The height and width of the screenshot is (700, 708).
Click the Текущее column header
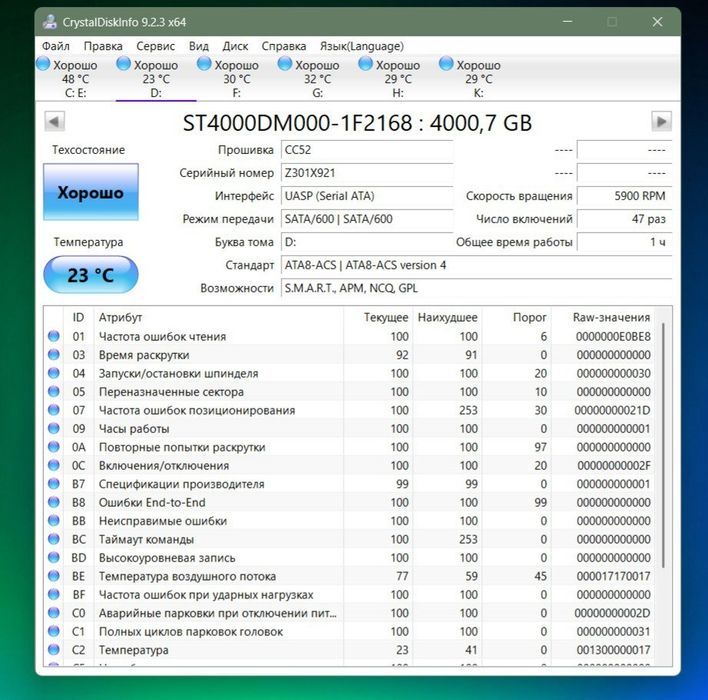[x=377, y=317]
